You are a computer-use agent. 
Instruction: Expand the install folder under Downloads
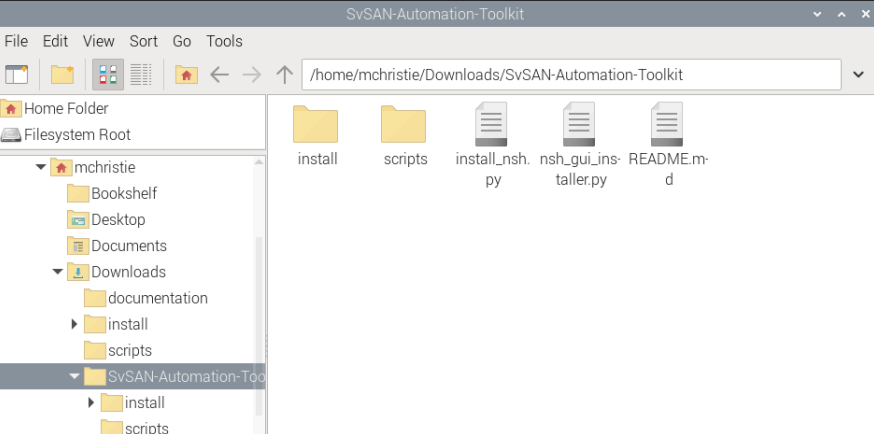(x=74, y=324)
